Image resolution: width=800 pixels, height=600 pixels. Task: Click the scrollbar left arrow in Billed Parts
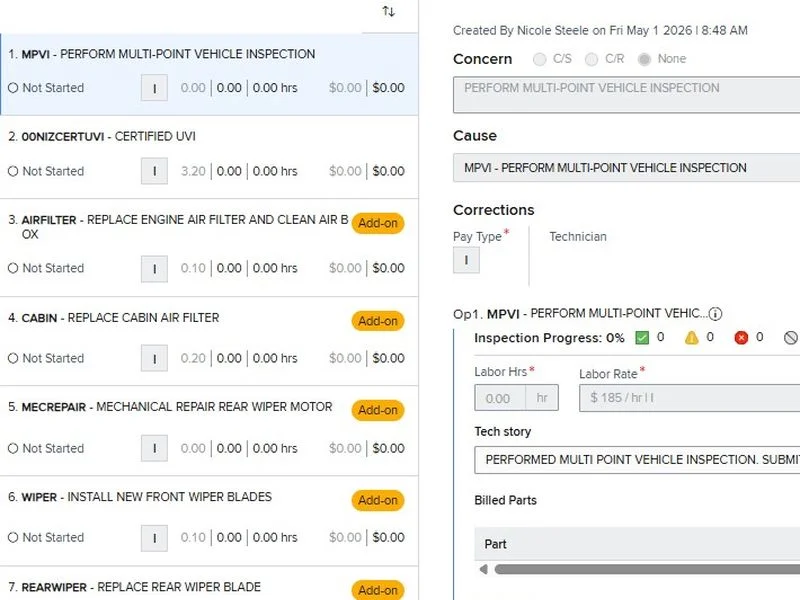[x=484, y=569]
